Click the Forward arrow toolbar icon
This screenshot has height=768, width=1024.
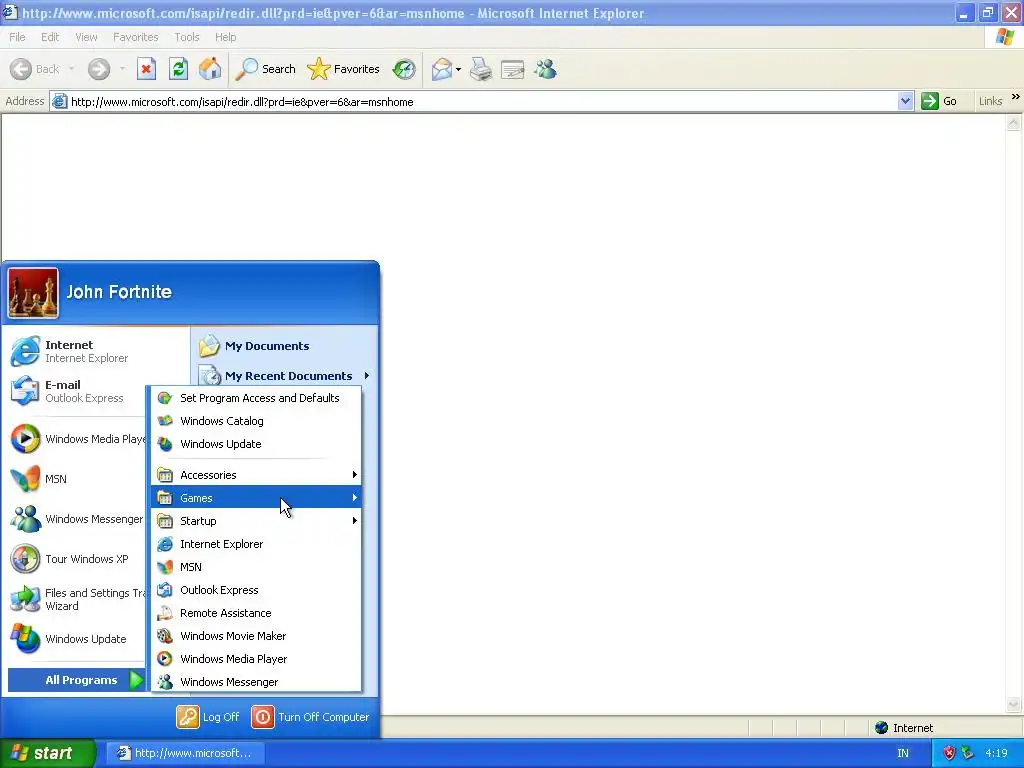pos(99,69)
